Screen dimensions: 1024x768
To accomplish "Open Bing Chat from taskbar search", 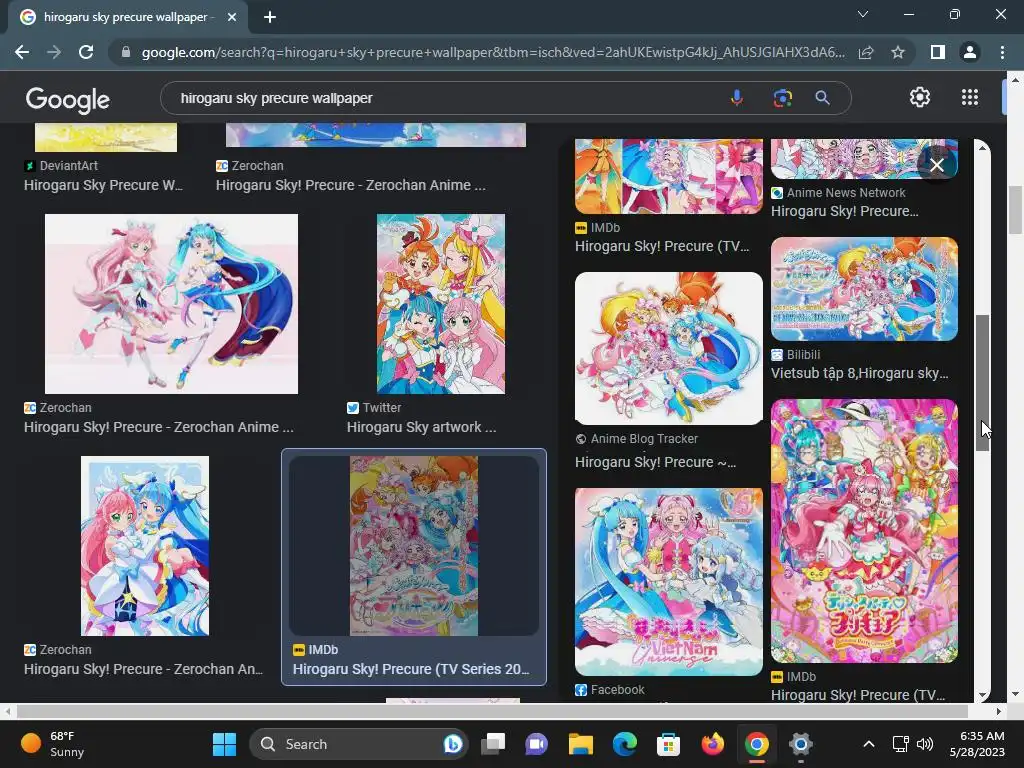I will click(453, 744).
